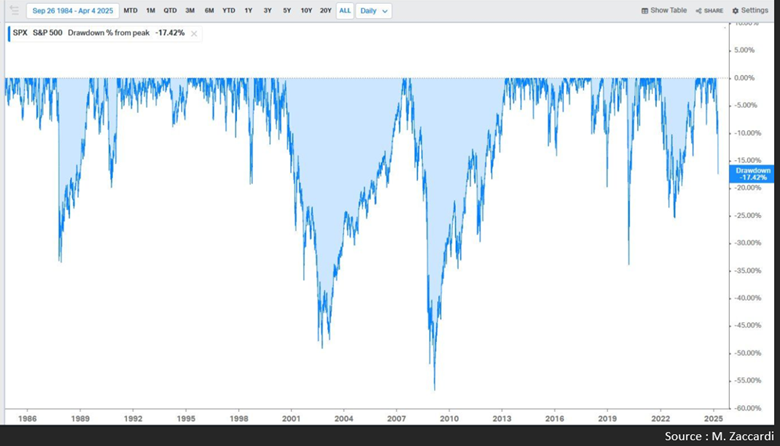
Task: Select the 1Y range
Action: [248, 11]
